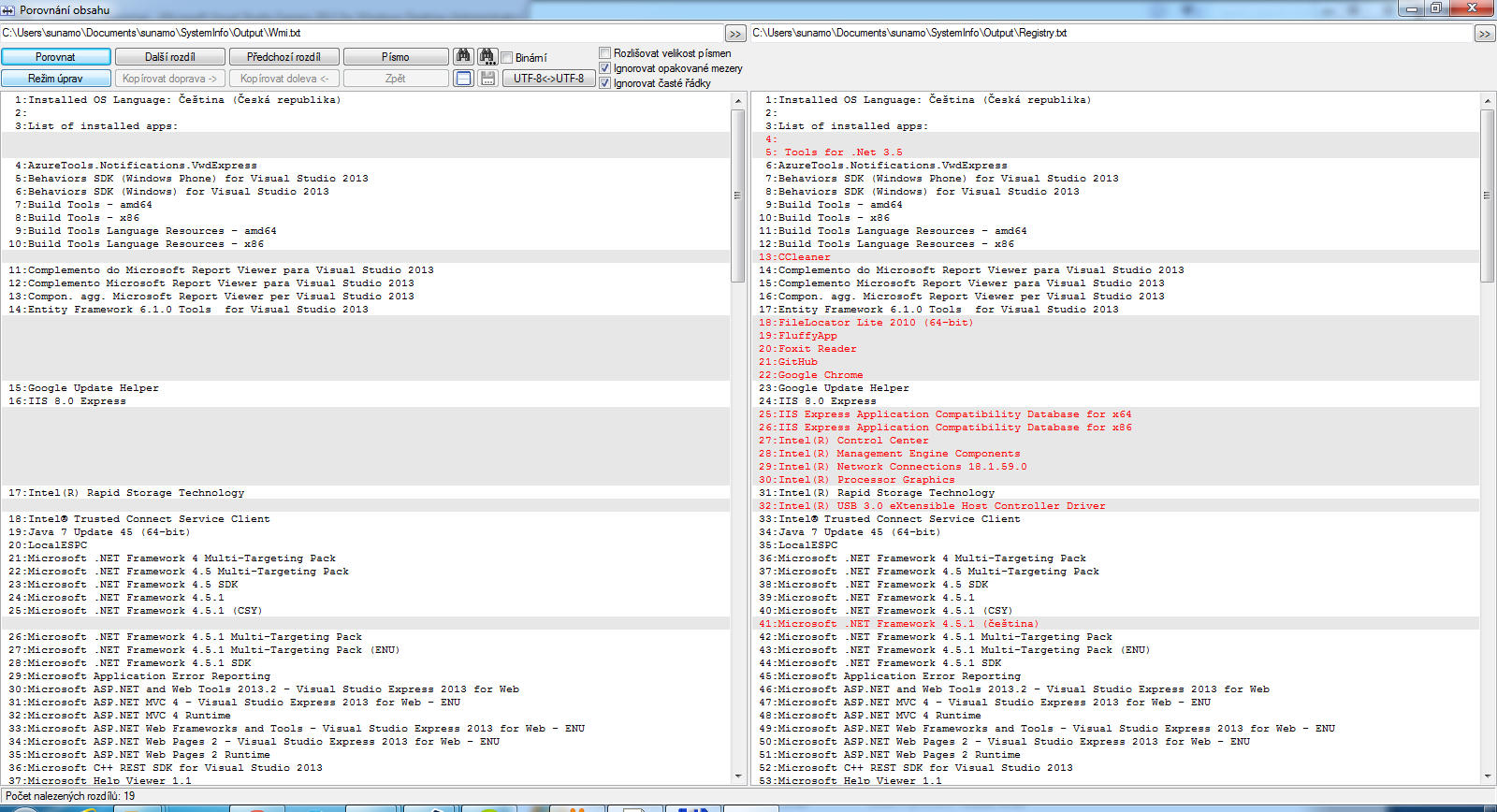Click left pane line '17:Intel(R) Rapid Storage Technology'
This screenshot has height=812, width=1497.
coord(365,493)
